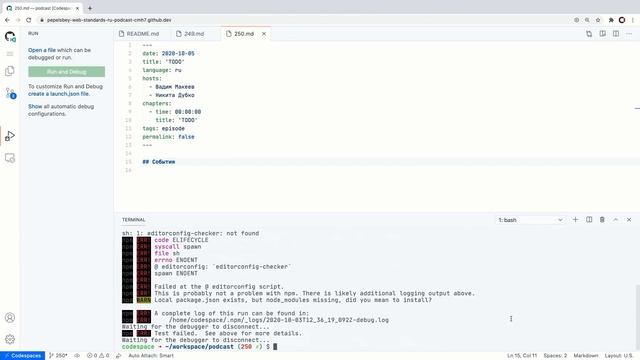The image size is (640, 360).
Task: Change language mode from Markdown
Action: click(586, 356)
